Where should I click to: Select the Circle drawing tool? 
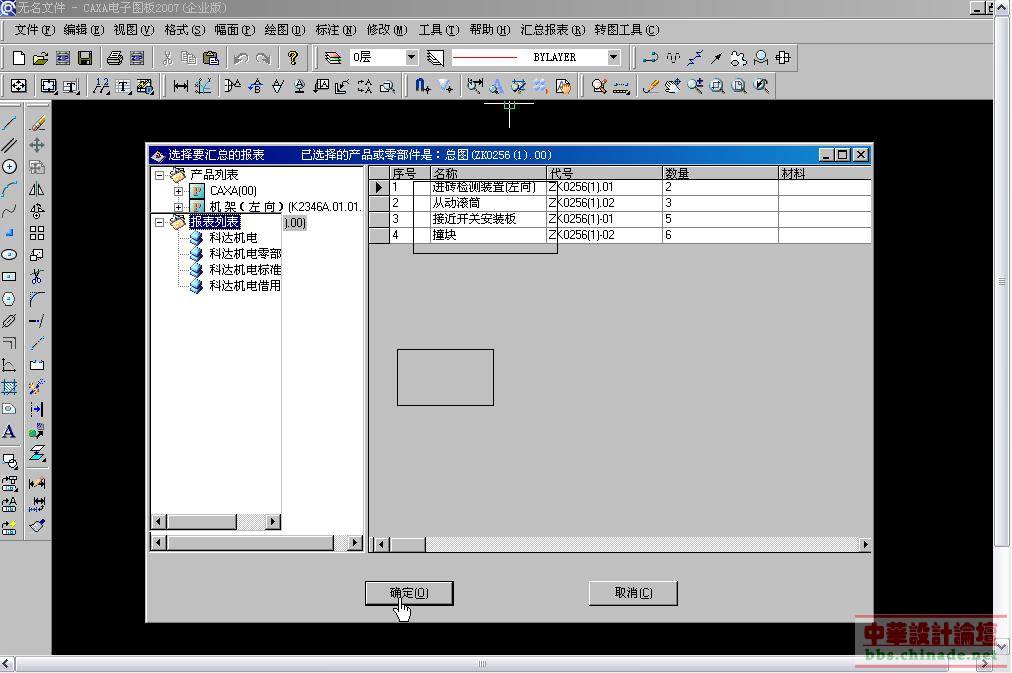pyautogui.click(x=10, y=167)
